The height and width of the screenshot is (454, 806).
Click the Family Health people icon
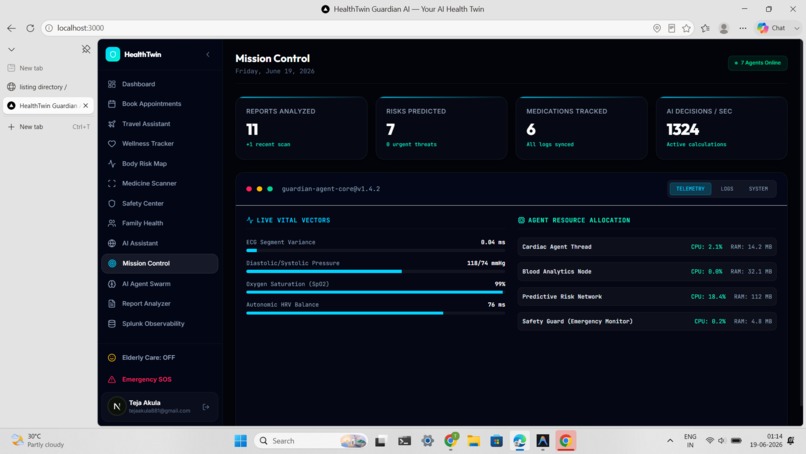[x=112, y=223]
